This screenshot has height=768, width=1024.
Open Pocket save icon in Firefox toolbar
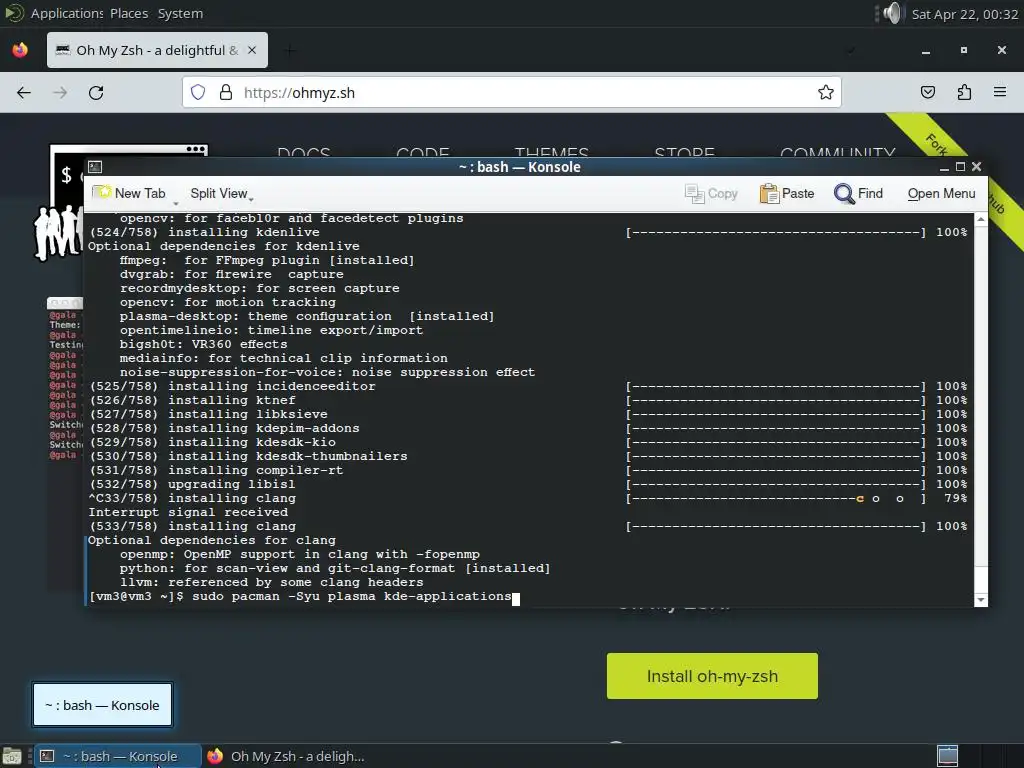click(927, 93)
